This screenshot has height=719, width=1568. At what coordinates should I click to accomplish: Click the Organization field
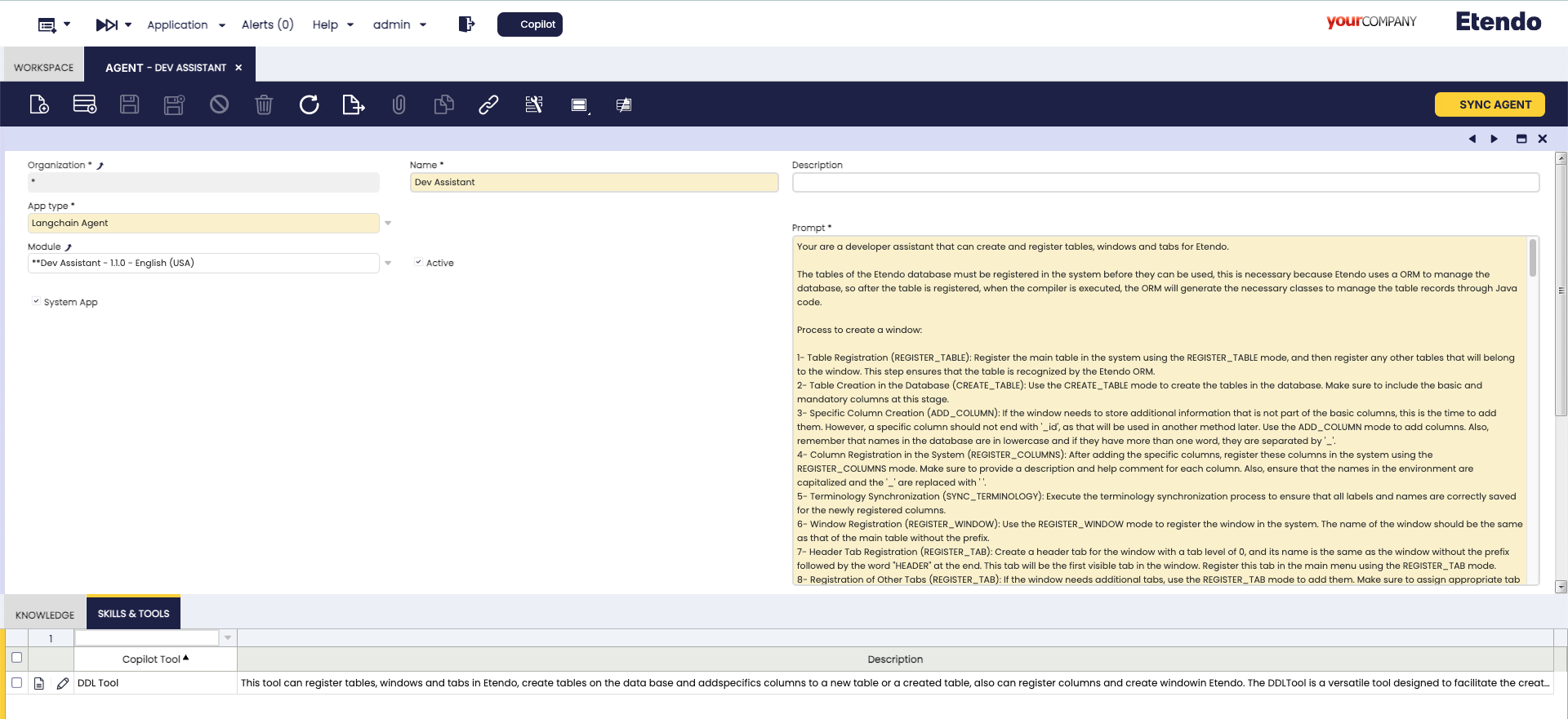[x=203, y=182]
